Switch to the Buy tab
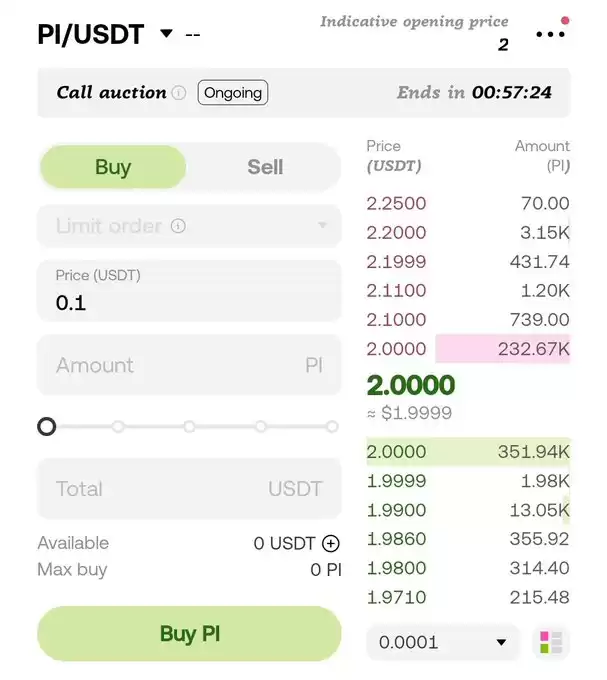The width and height of the screenshot is (607, 680). (113, 167)
